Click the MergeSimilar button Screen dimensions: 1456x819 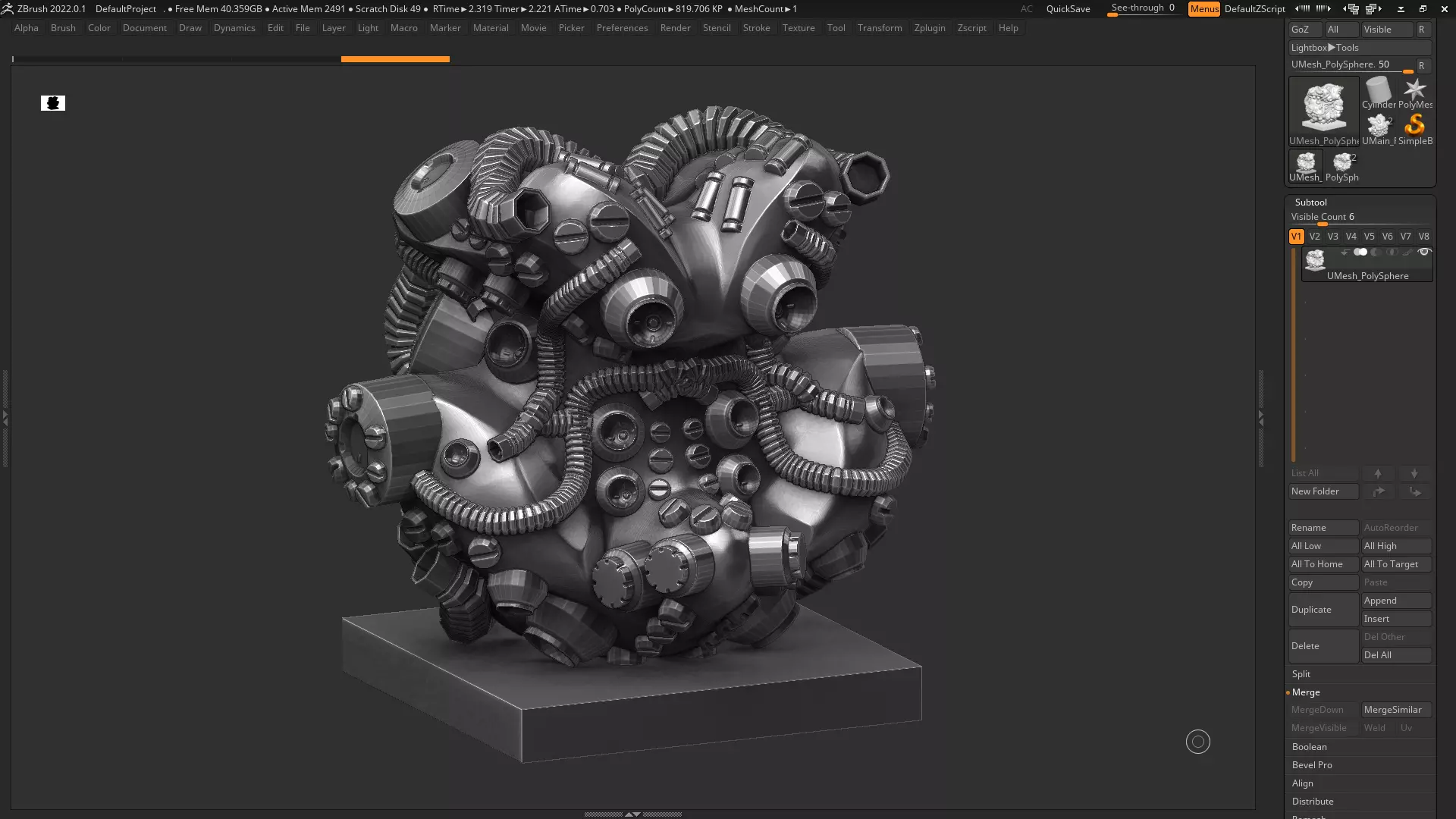click(1396, 710)
